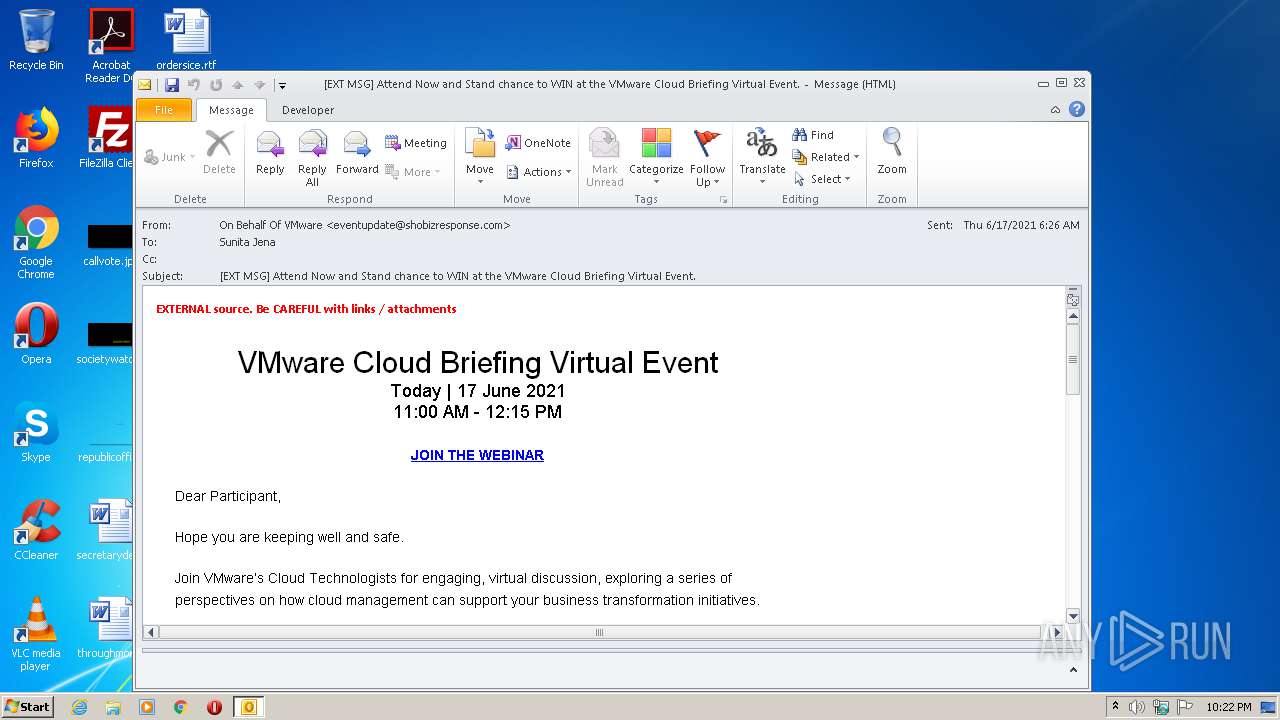Click Reply All in the Respond group

312,158
